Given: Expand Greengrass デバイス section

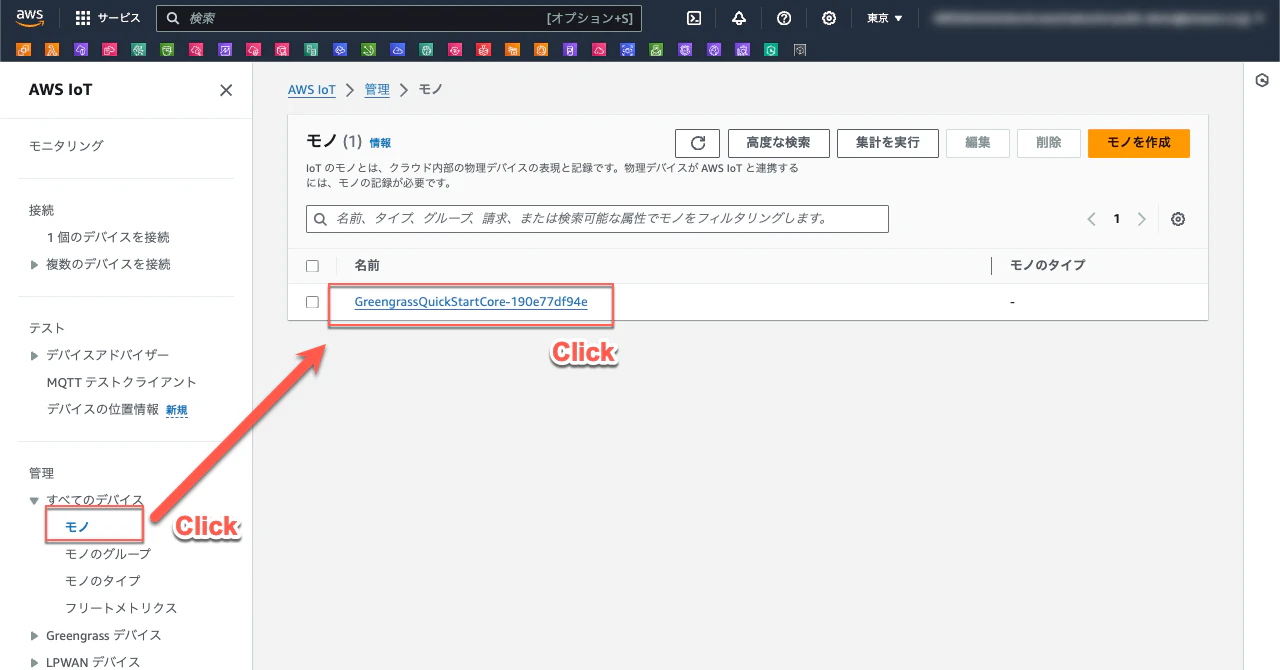Looking at the screenshot, I should [35, 636].
